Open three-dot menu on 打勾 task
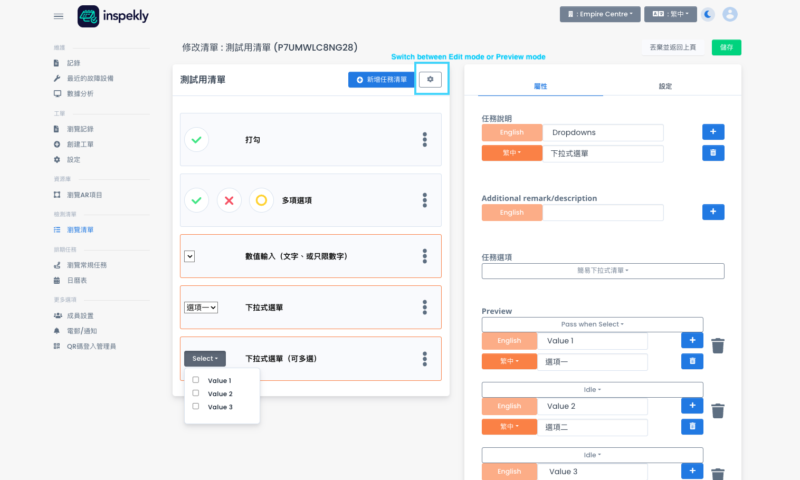 tap(425, 140)
